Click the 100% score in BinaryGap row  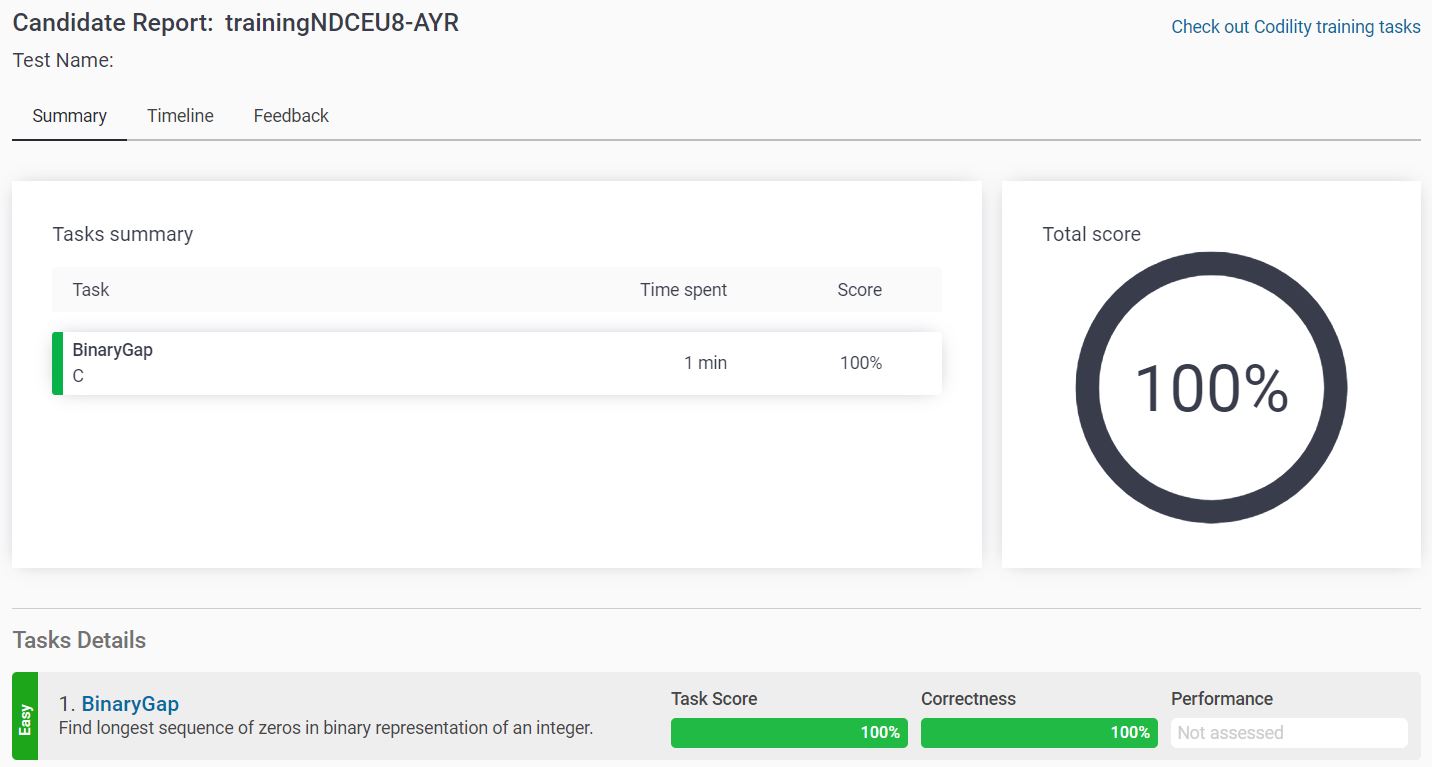coord(861,363)
